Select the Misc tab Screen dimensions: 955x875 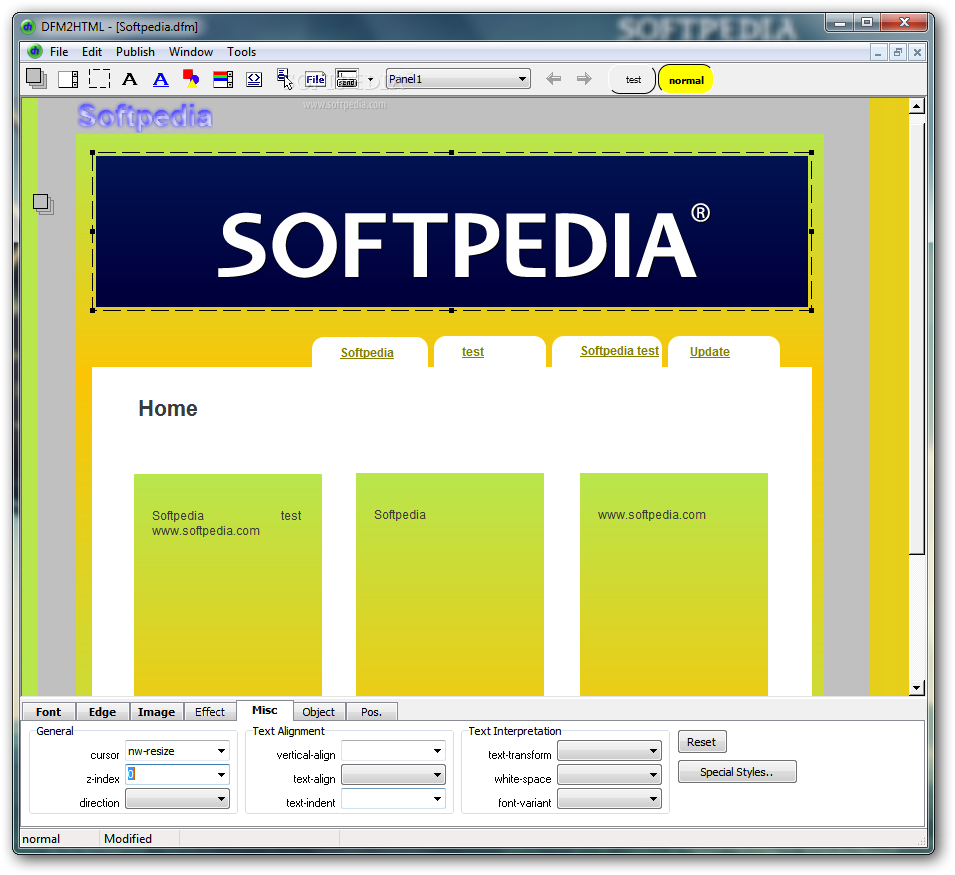click(264, 711)
